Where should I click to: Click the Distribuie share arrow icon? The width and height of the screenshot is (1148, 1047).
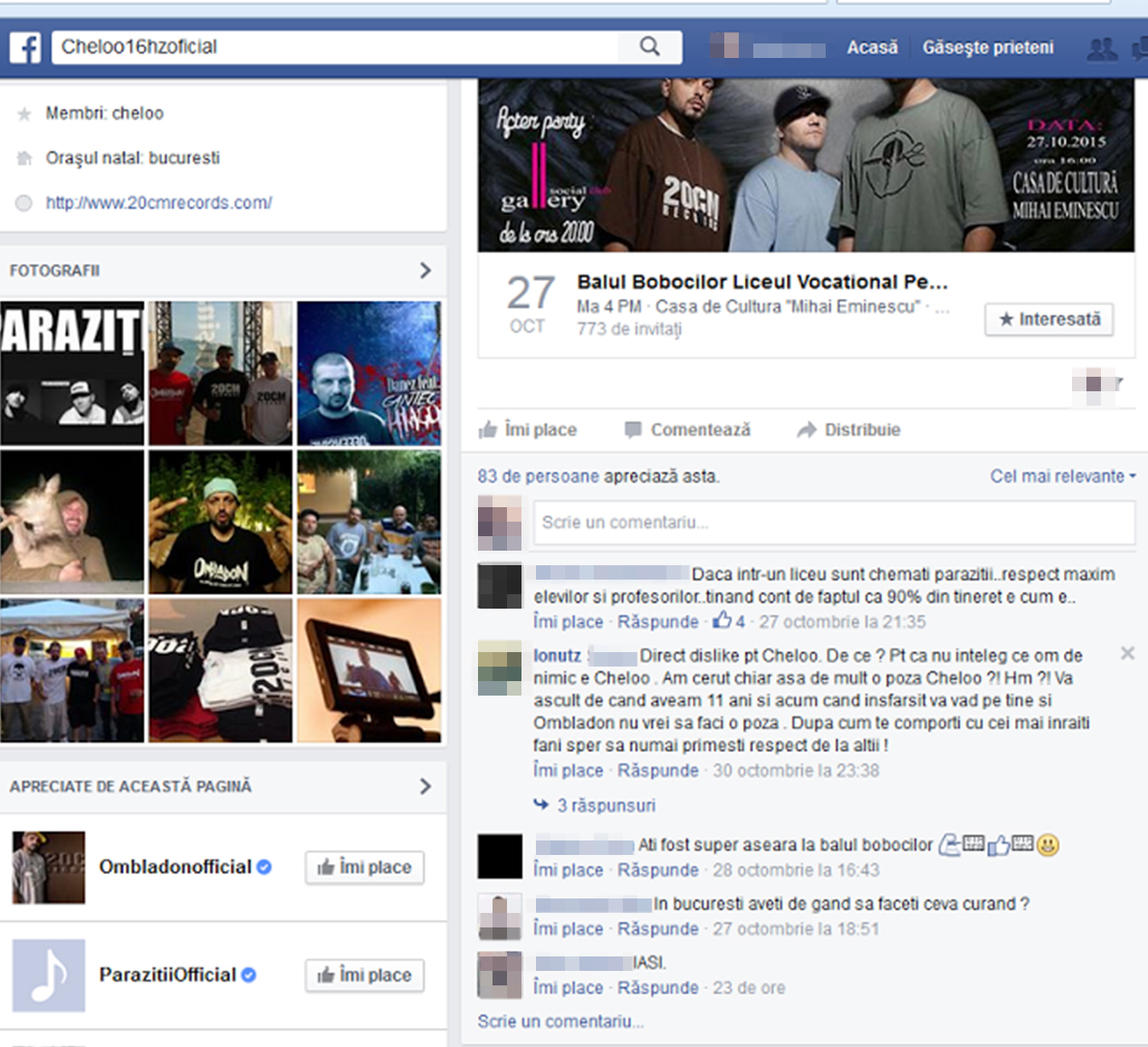[806, 429]
